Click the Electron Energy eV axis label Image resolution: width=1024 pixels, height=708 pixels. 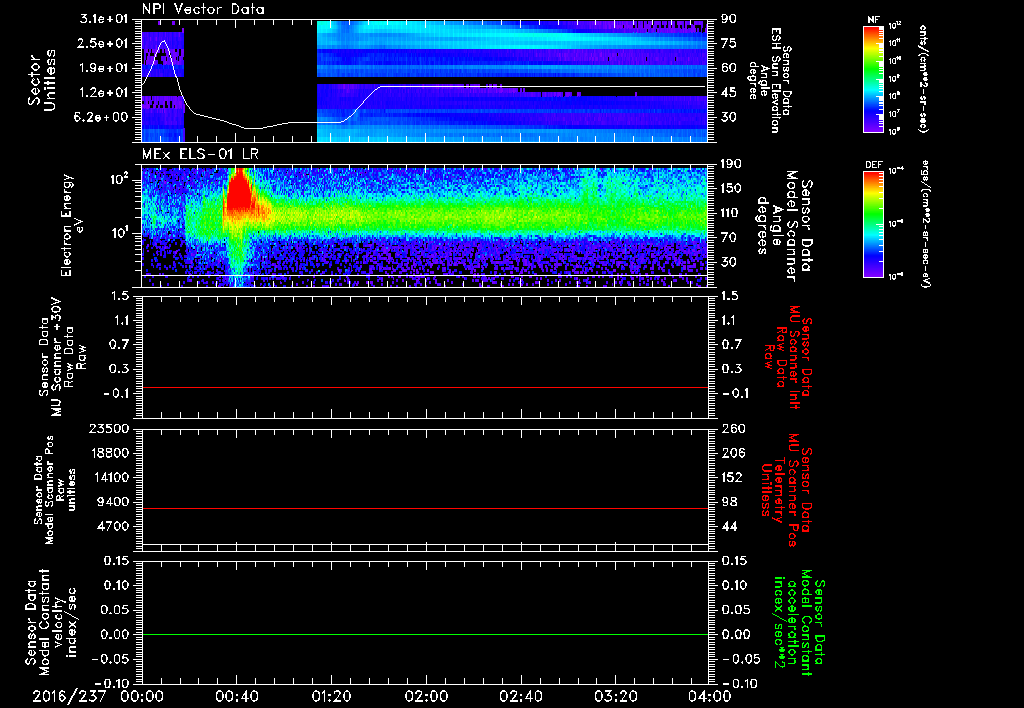coord(73,225)
